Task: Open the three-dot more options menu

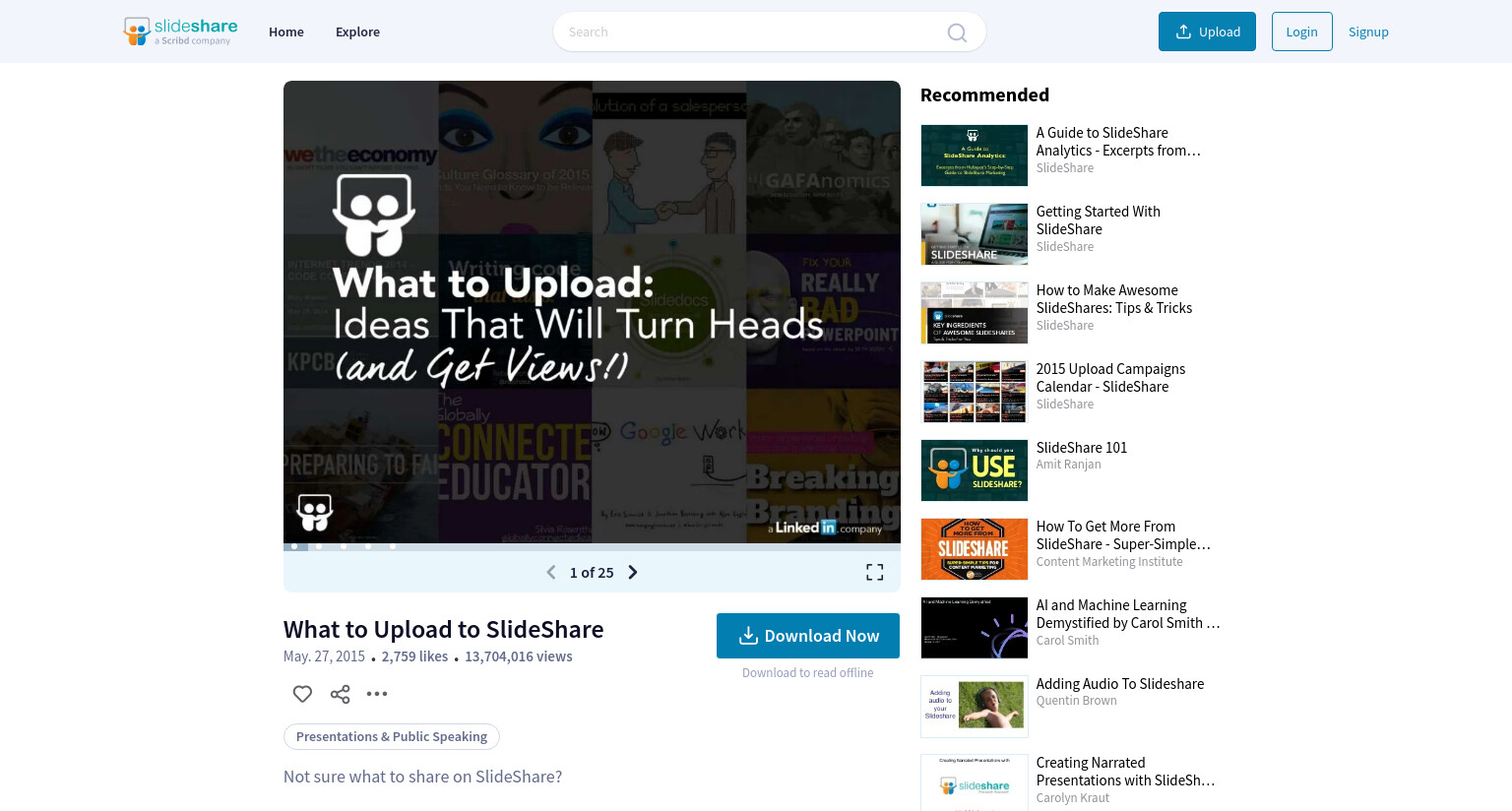Action: [x=377, y=694]
